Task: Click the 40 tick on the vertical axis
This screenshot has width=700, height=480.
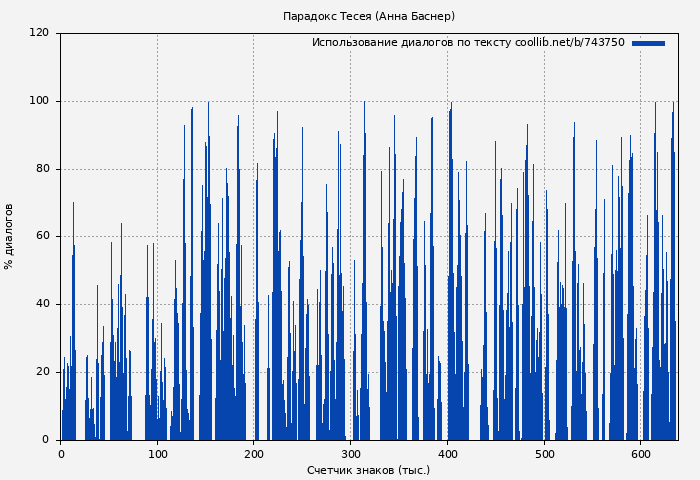Action: 42,304
